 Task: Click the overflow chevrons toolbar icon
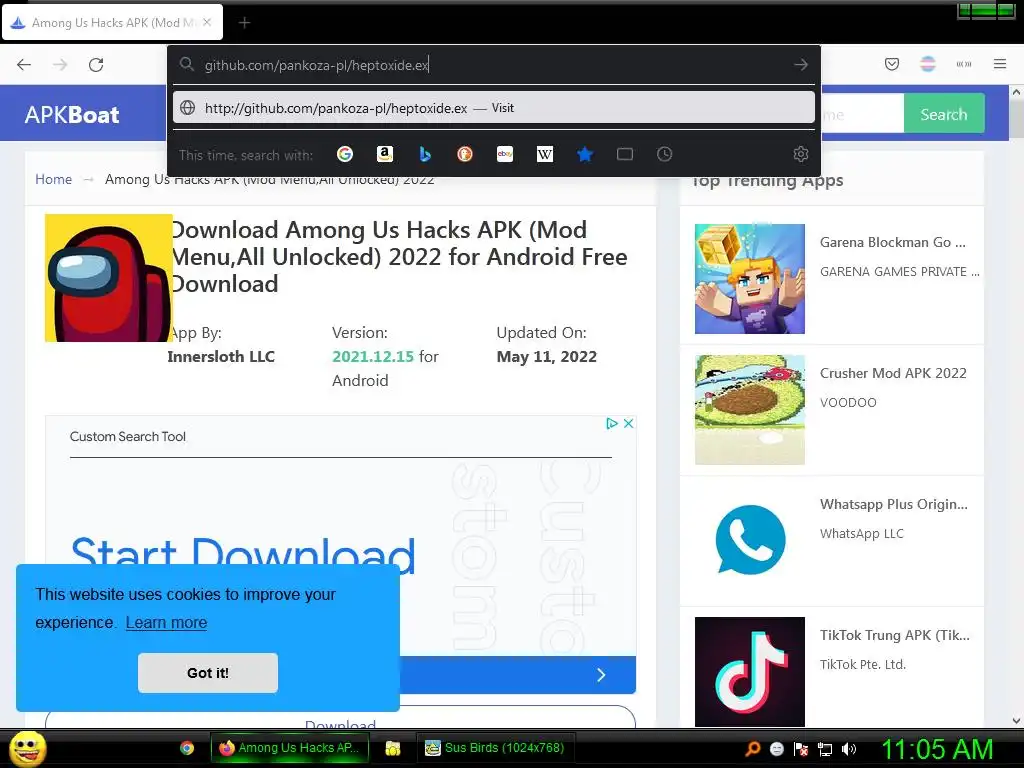click(964, 64)
